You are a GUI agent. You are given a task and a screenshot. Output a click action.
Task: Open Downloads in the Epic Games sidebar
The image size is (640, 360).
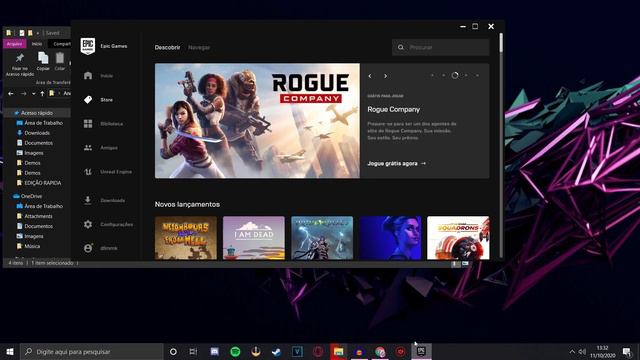point(104,200)
